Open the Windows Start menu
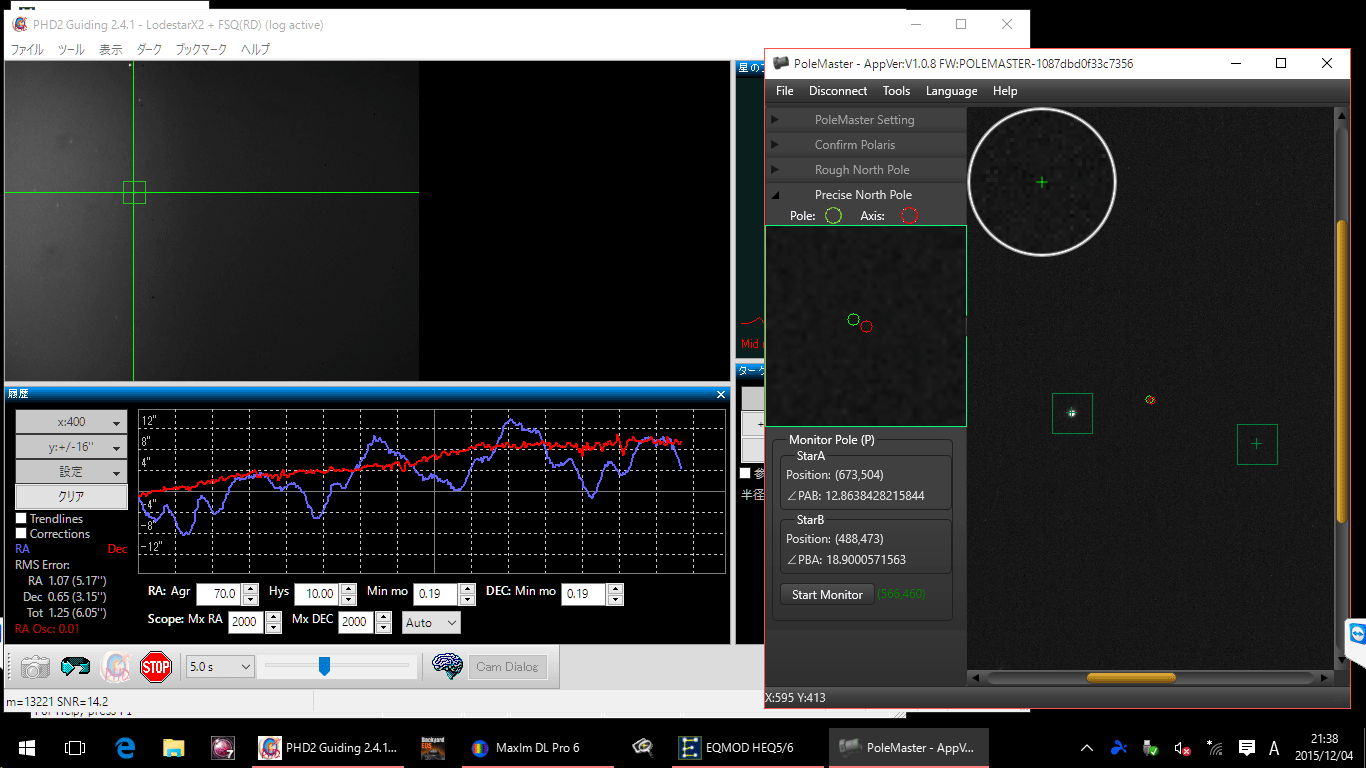The image size is (1366, 768). 27,747
